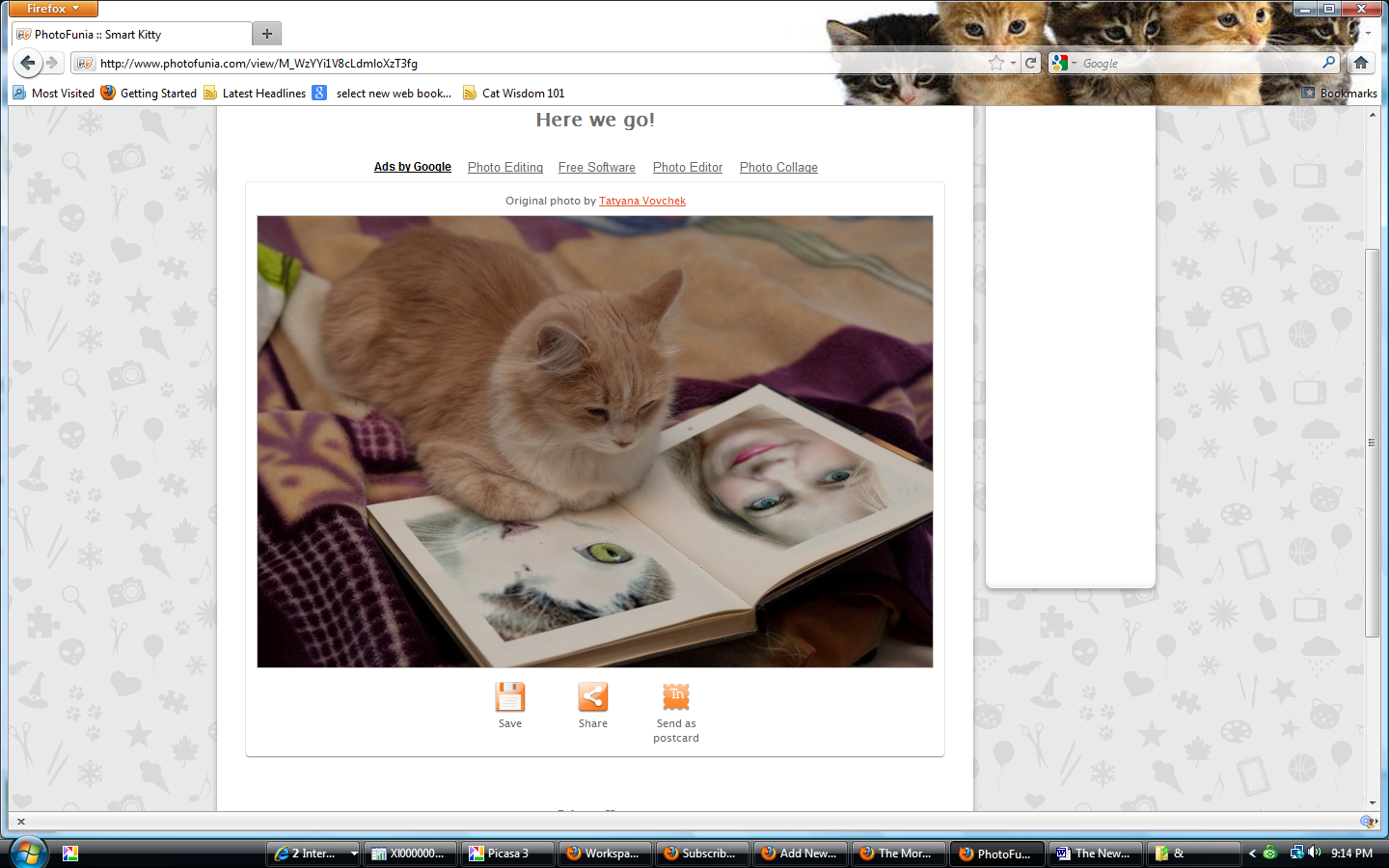This screenshot has width=1389, height=868.
Task: Open the Photo Collage ad link
Action: (x=778, y=167)
